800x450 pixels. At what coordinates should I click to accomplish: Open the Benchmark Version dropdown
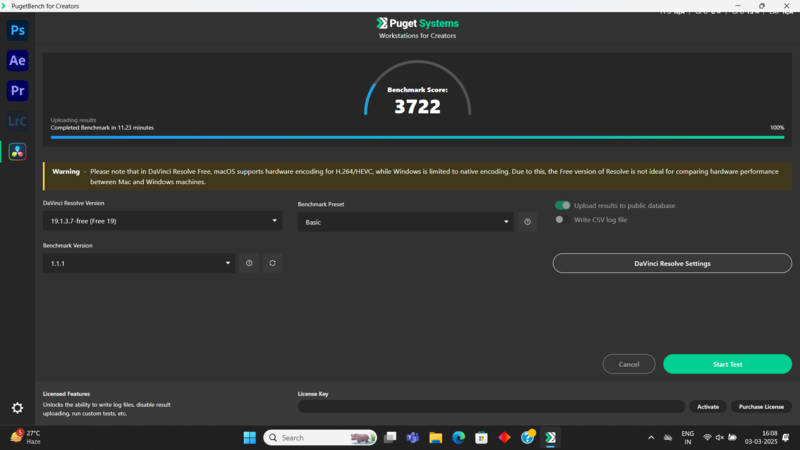(139, 263)
